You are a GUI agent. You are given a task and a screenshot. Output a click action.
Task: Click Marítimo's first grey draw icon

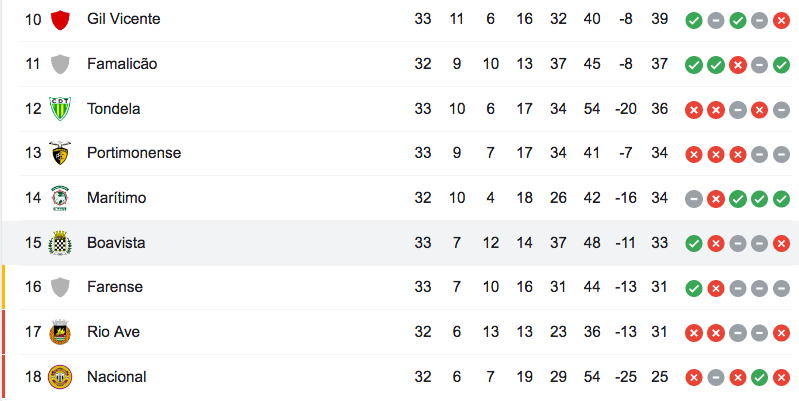click(x=694, y=199)
